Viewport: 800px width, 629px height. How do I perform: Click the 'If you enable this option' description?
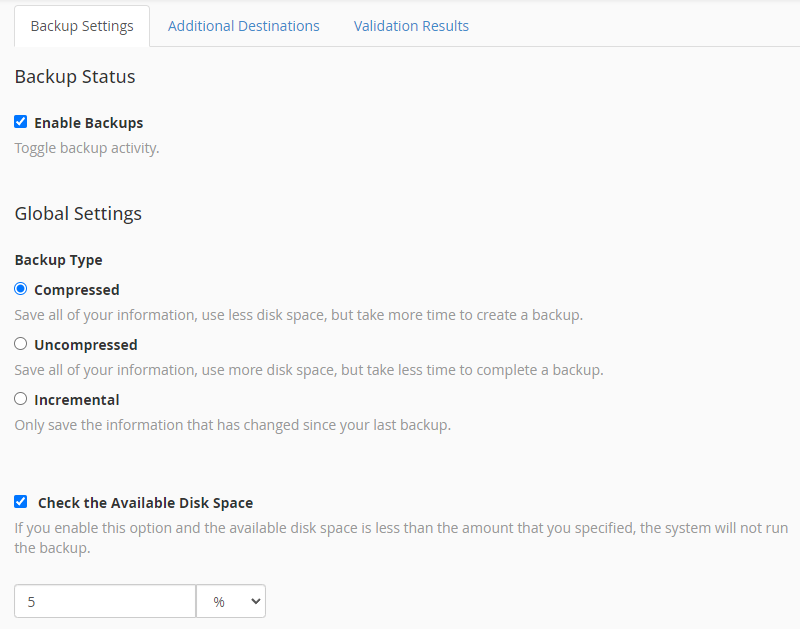[401, 538]
